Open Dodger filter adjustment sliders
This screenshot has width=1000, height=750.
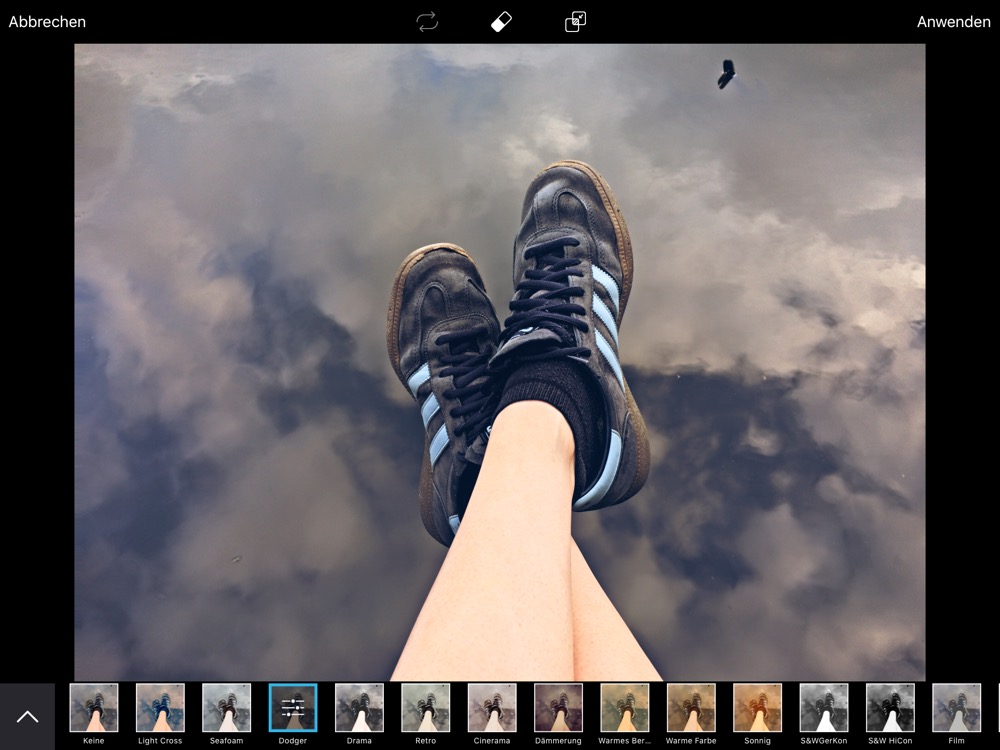click(293, 708)
